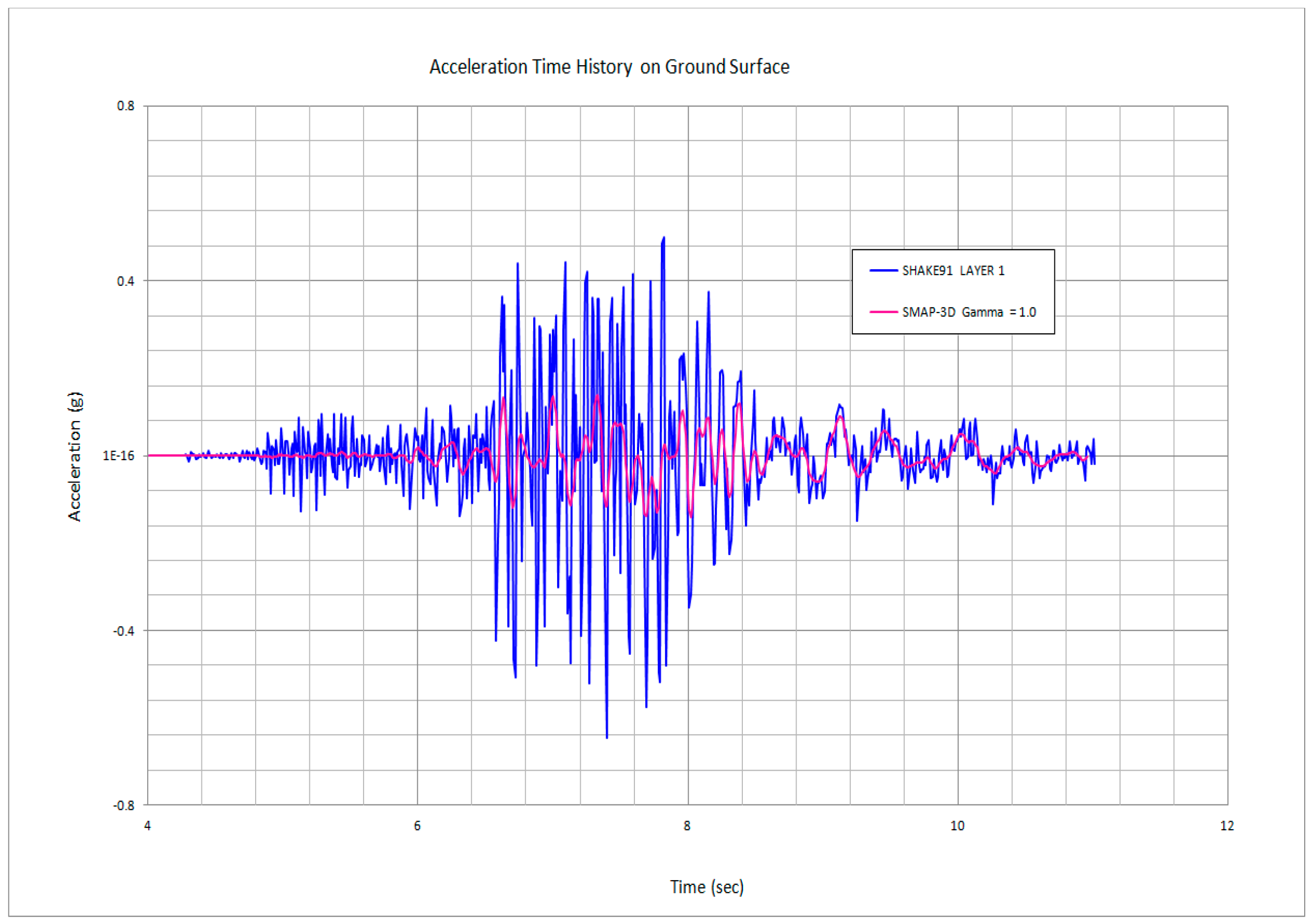Click the x-axis label 6
1311x924 pixels.
tap(417, 826)
